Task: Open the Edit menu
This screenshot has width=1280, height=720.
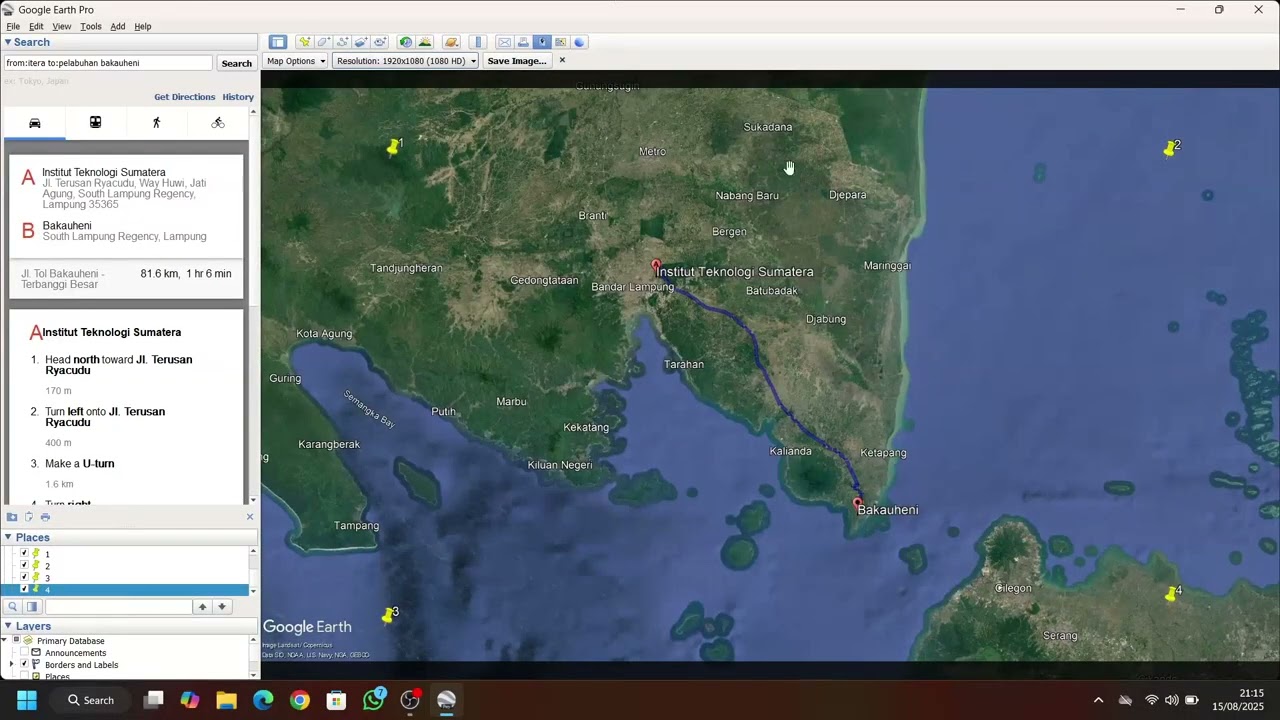Action: 36,26
